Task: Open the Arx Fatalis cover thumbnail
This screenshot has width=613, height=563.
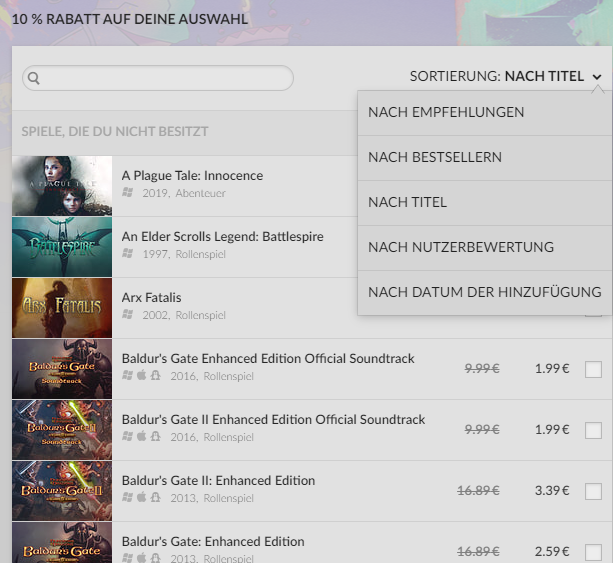Action: tap(62, 308)
